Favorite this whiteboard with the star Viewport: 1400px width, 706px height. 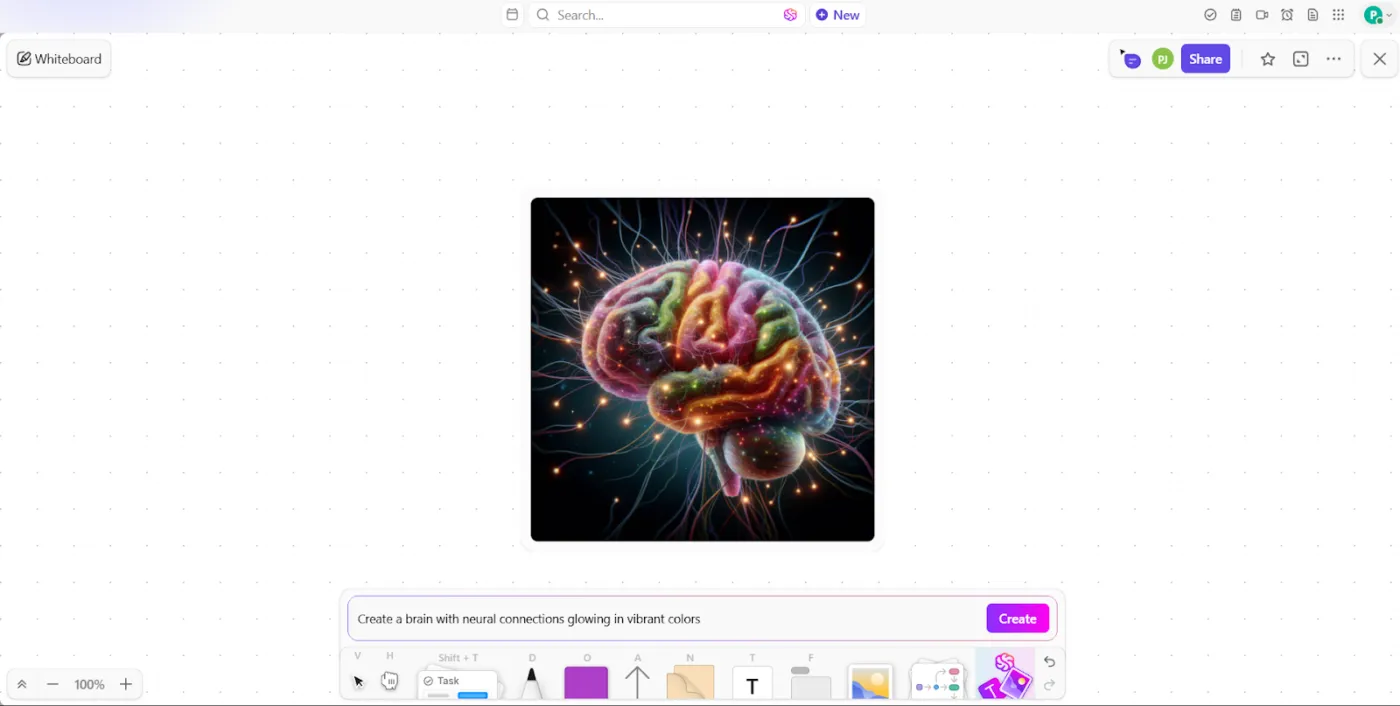click(1268, 59)
